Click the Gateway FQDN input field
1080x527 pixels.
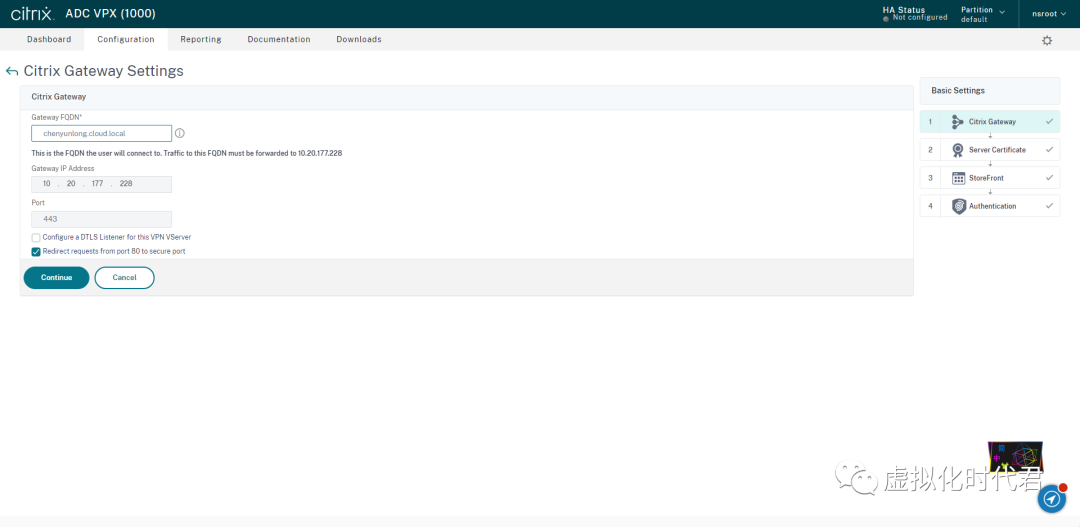click(x=101, y=133)
